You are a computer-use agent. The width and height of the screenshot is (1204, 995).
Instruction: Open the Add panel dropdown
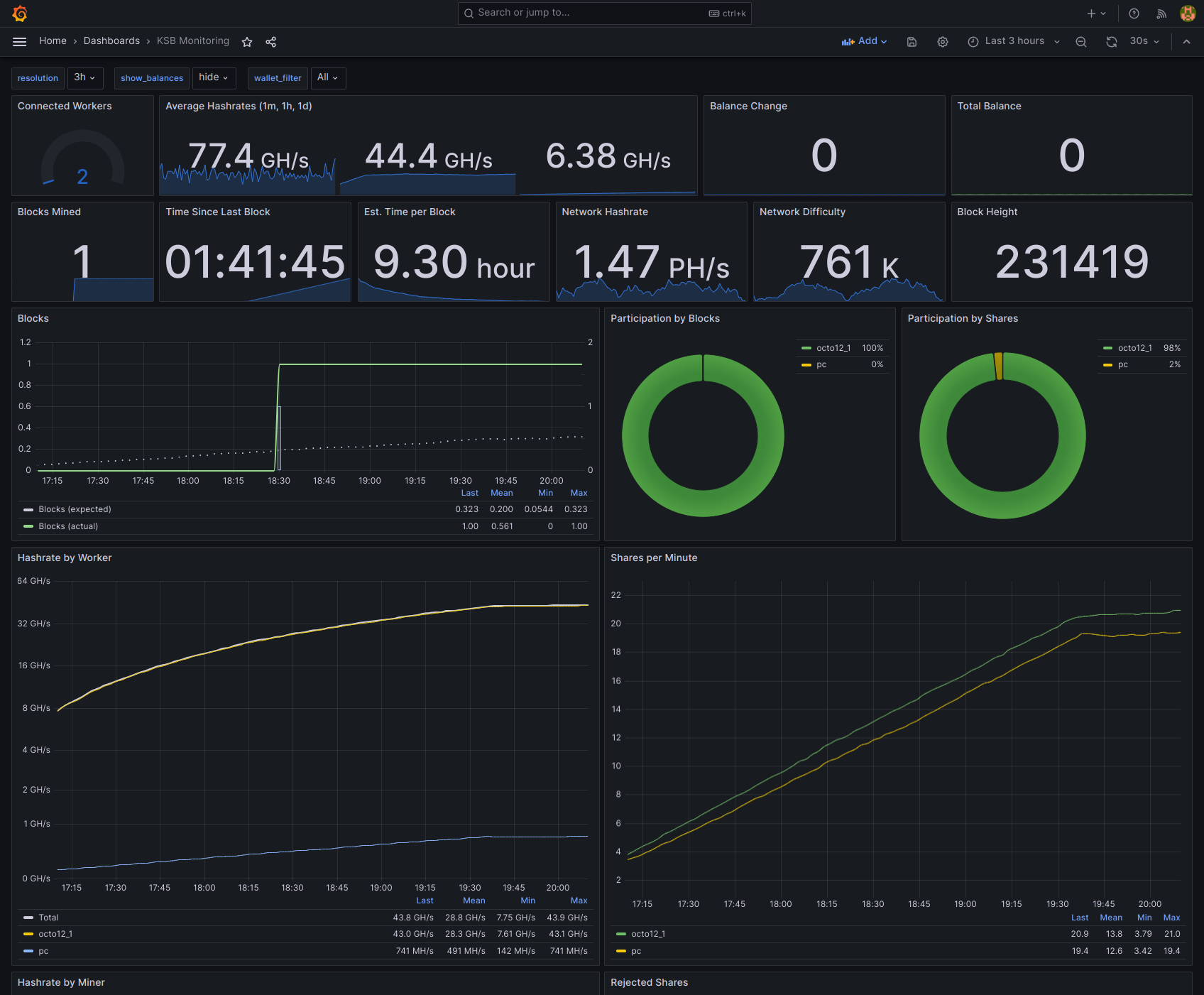[x=864, y=41]
